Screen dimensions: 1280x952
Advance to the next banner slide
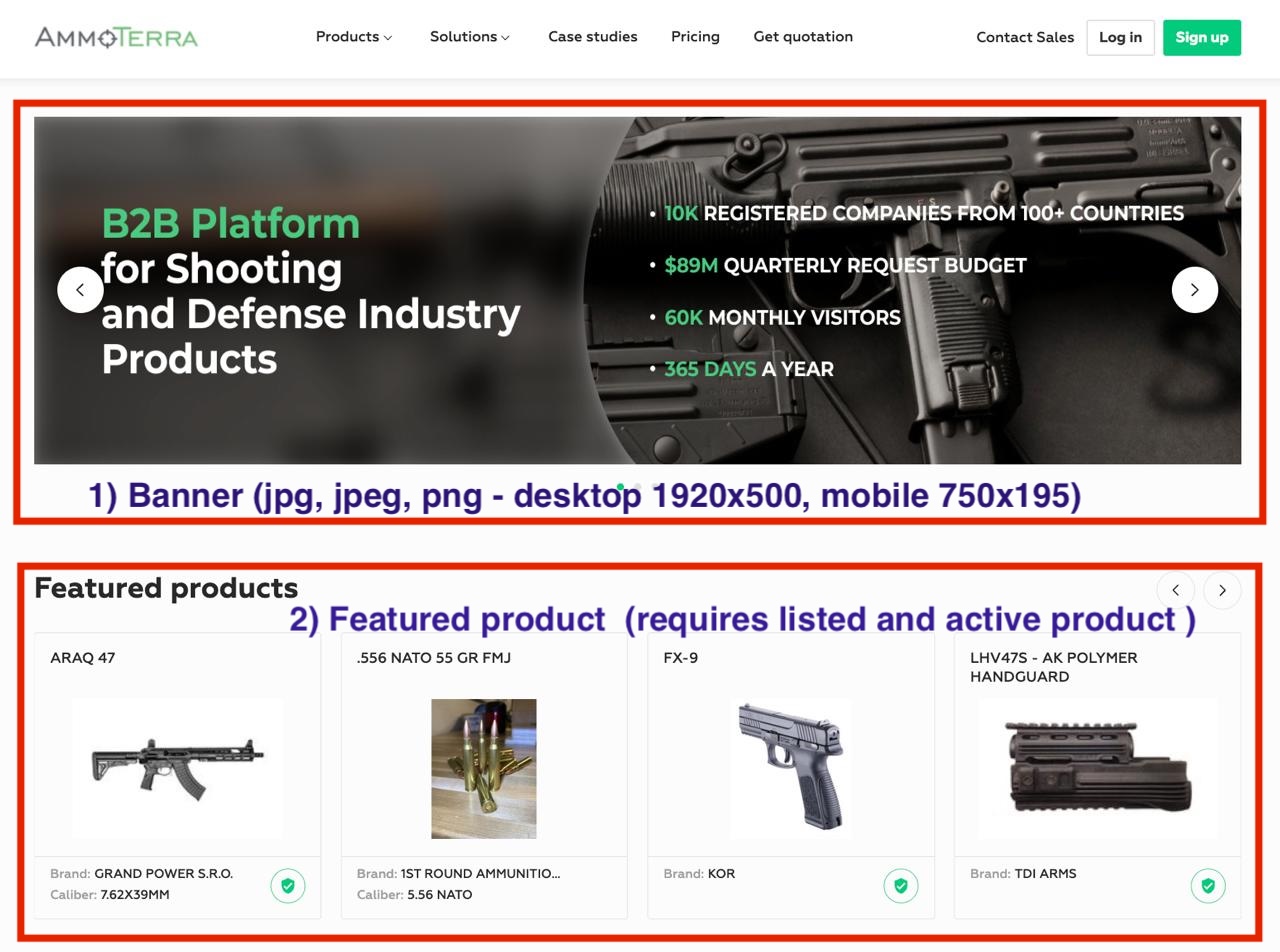[1195, 290]
